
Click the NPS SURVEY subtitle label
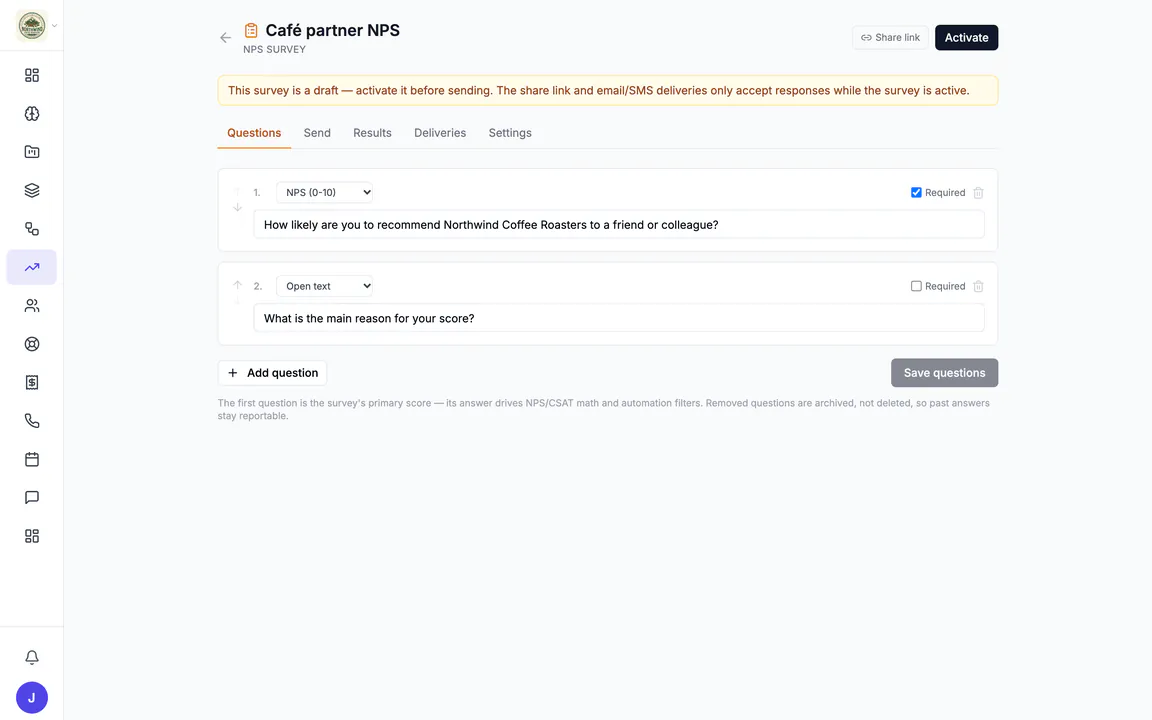(x=275, y=49)
